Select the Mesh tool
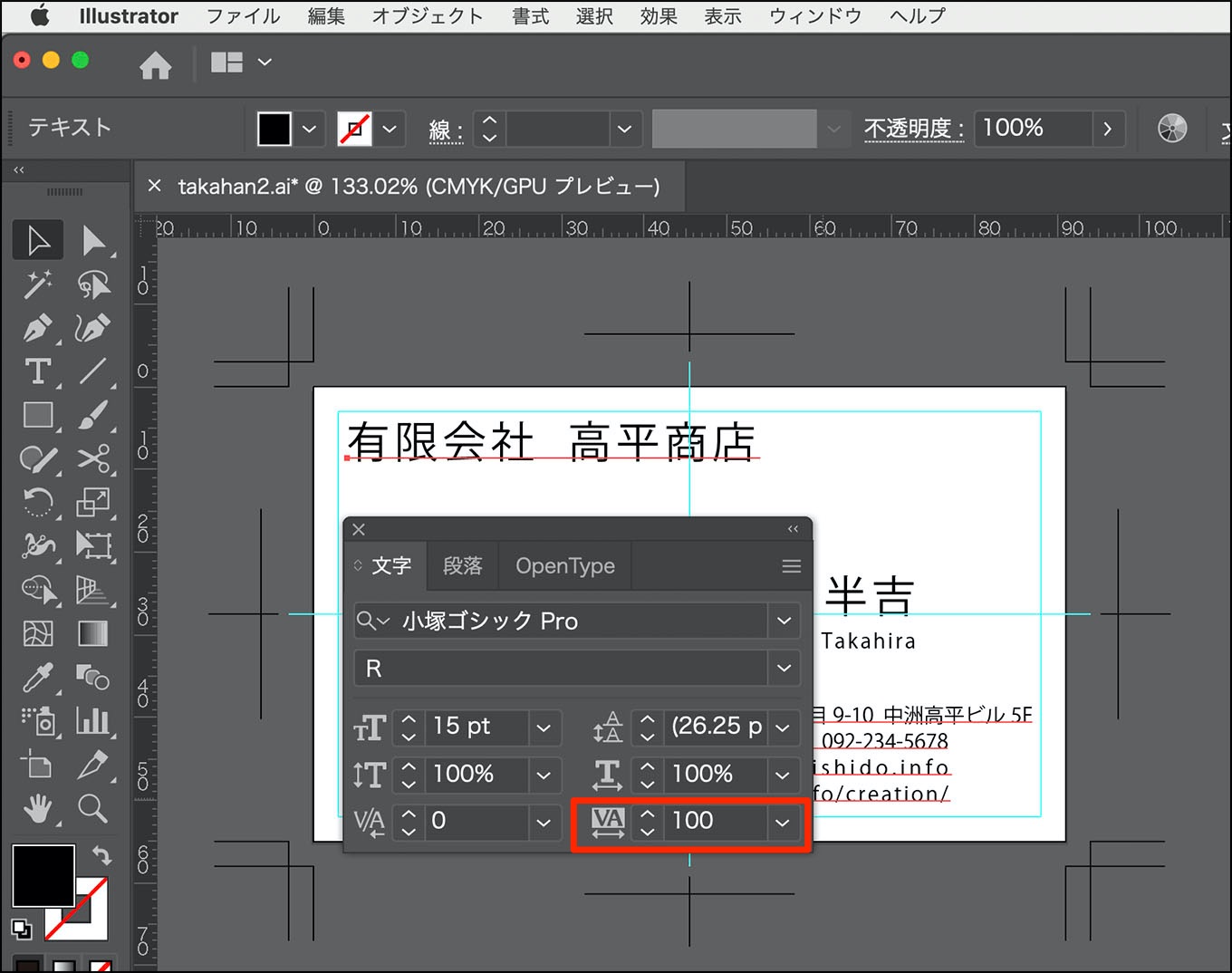Image resolution: width=1232 pixels, height=973 pixels. (x=38, y=633)
